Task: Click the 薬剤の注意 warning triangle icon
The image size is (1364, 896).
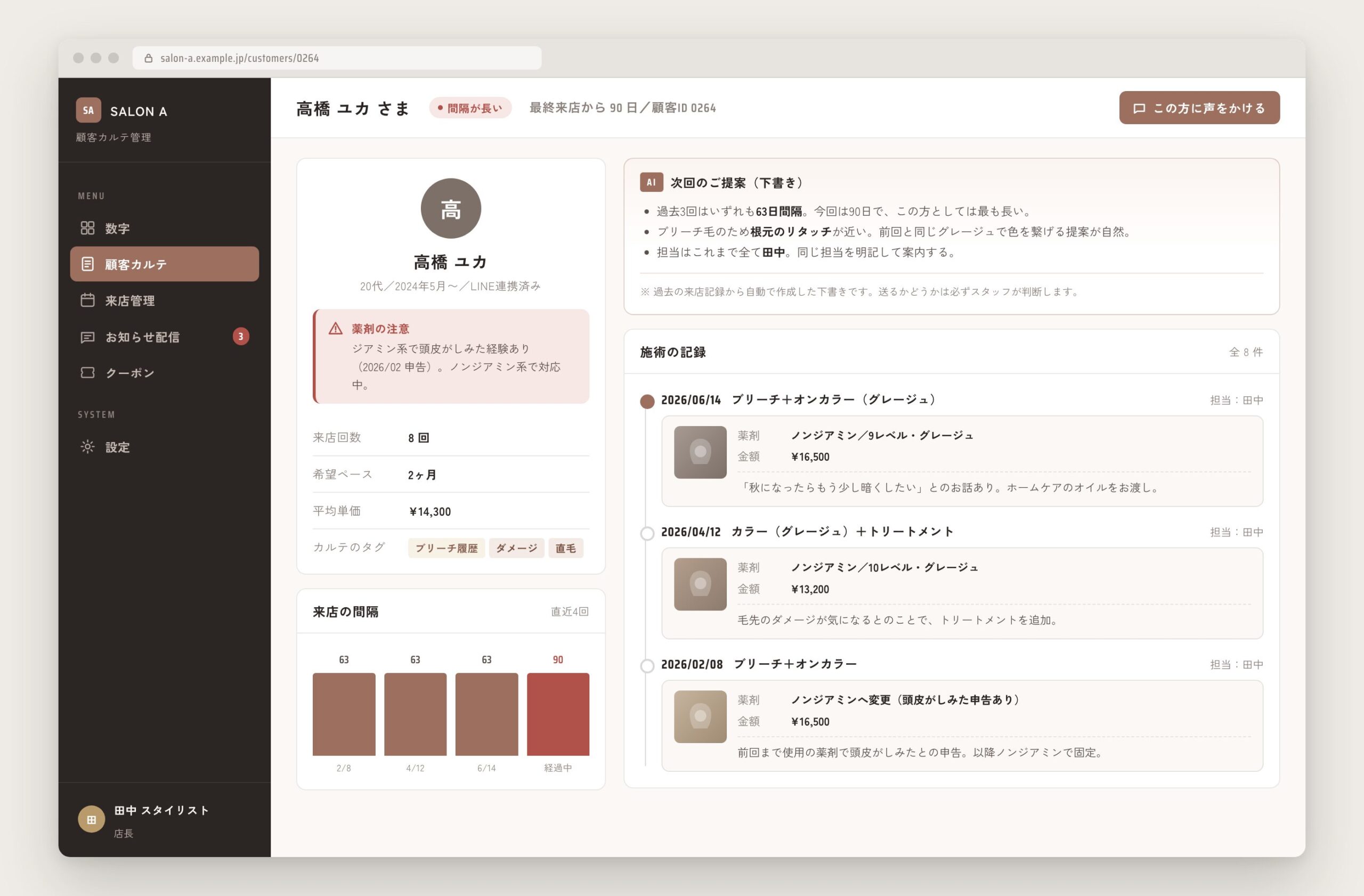Action: tap(335, 328)
